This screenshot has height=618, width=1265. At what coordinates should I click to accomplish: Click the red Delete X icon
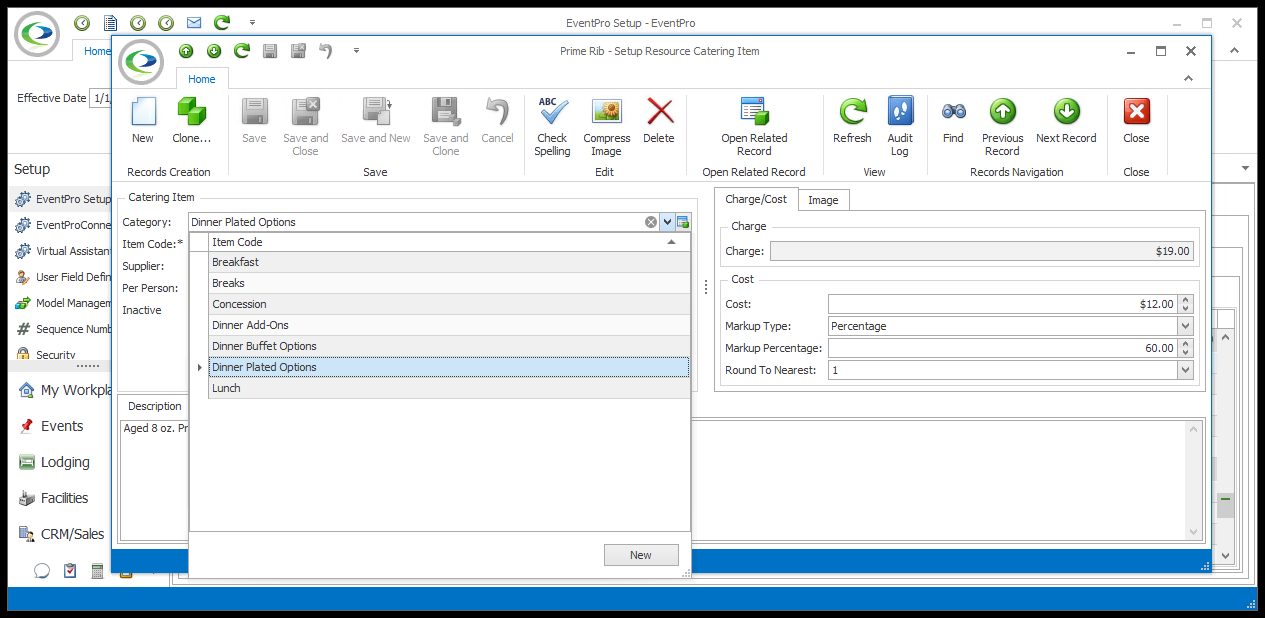(659, 111)
